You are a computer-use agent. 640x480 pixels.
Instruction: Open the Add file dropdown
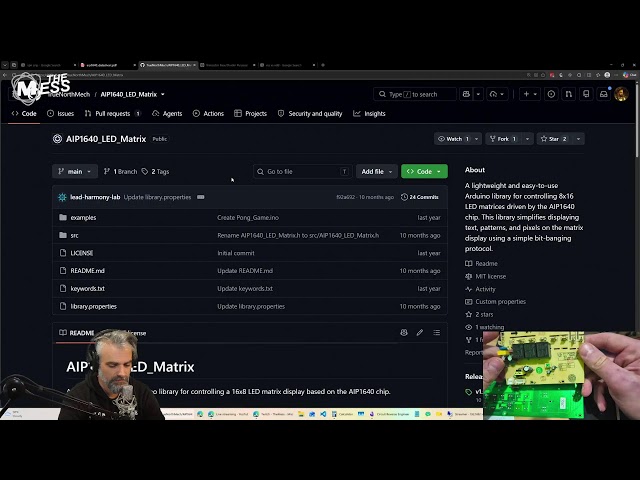click(376, 171)
